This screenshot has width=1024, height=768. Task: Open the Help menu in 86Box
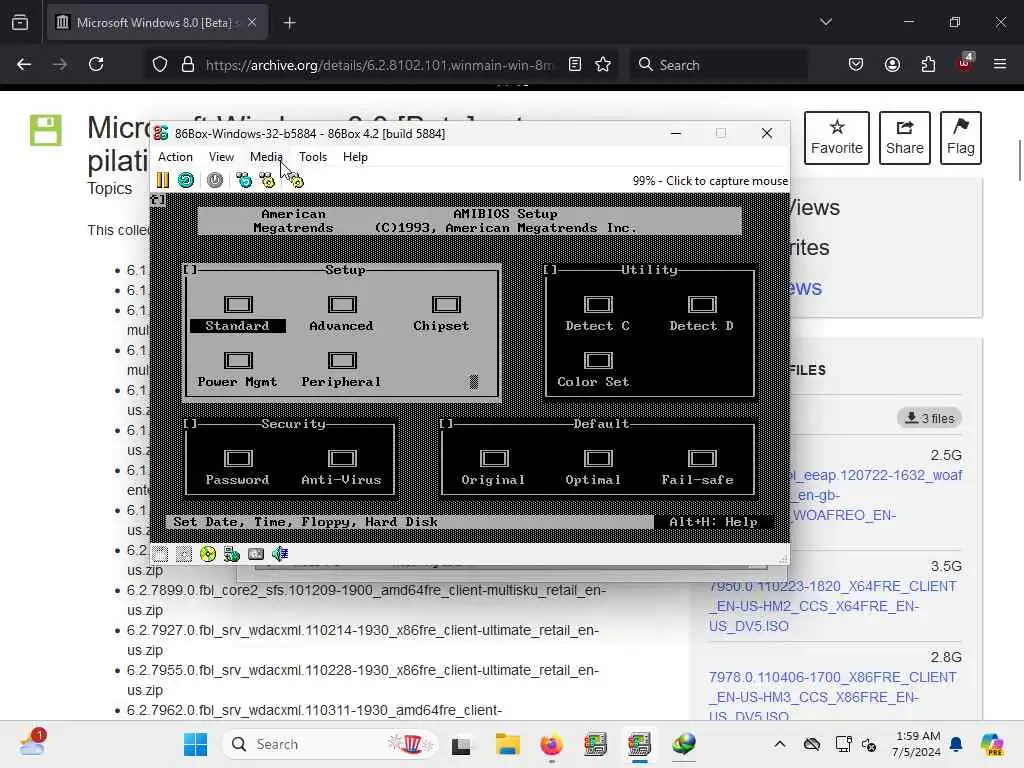pyautogui.click(x=355, y=157)
